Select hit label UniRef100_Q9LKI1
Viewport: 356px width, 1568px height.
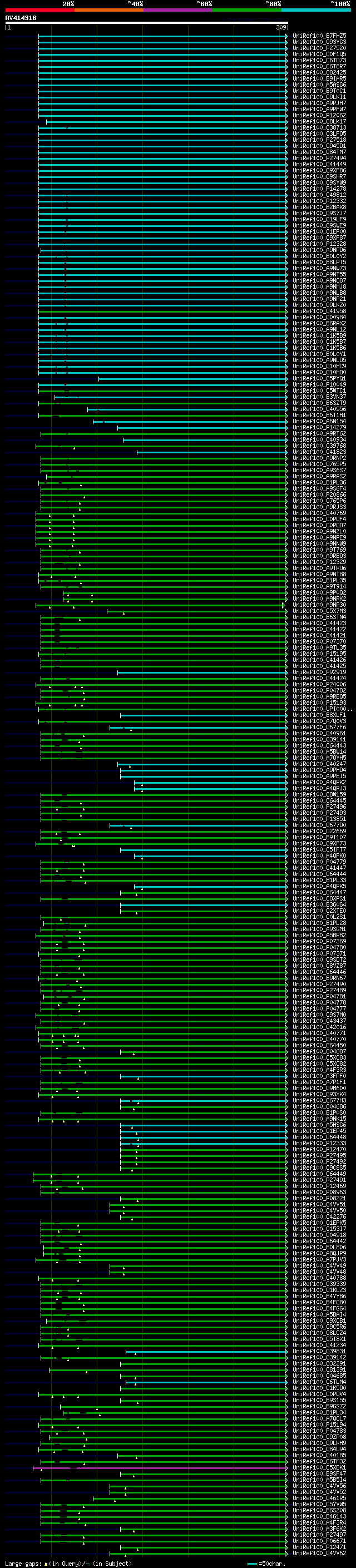(x=319, y=97)
